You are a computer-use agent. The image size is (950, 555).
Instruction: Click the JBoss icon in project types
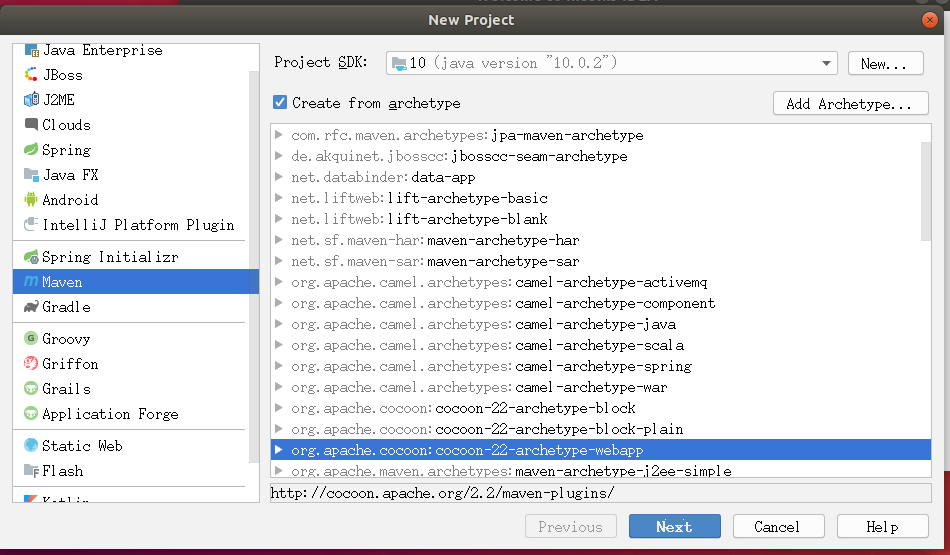[31, 75]
